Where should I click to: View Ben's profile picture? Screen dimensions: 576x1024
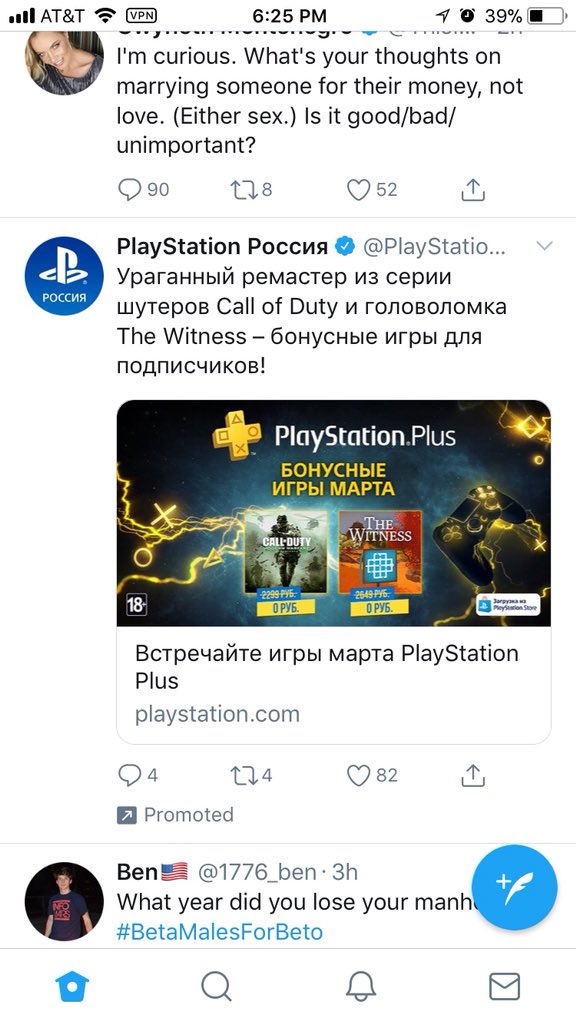click(64, 901)
